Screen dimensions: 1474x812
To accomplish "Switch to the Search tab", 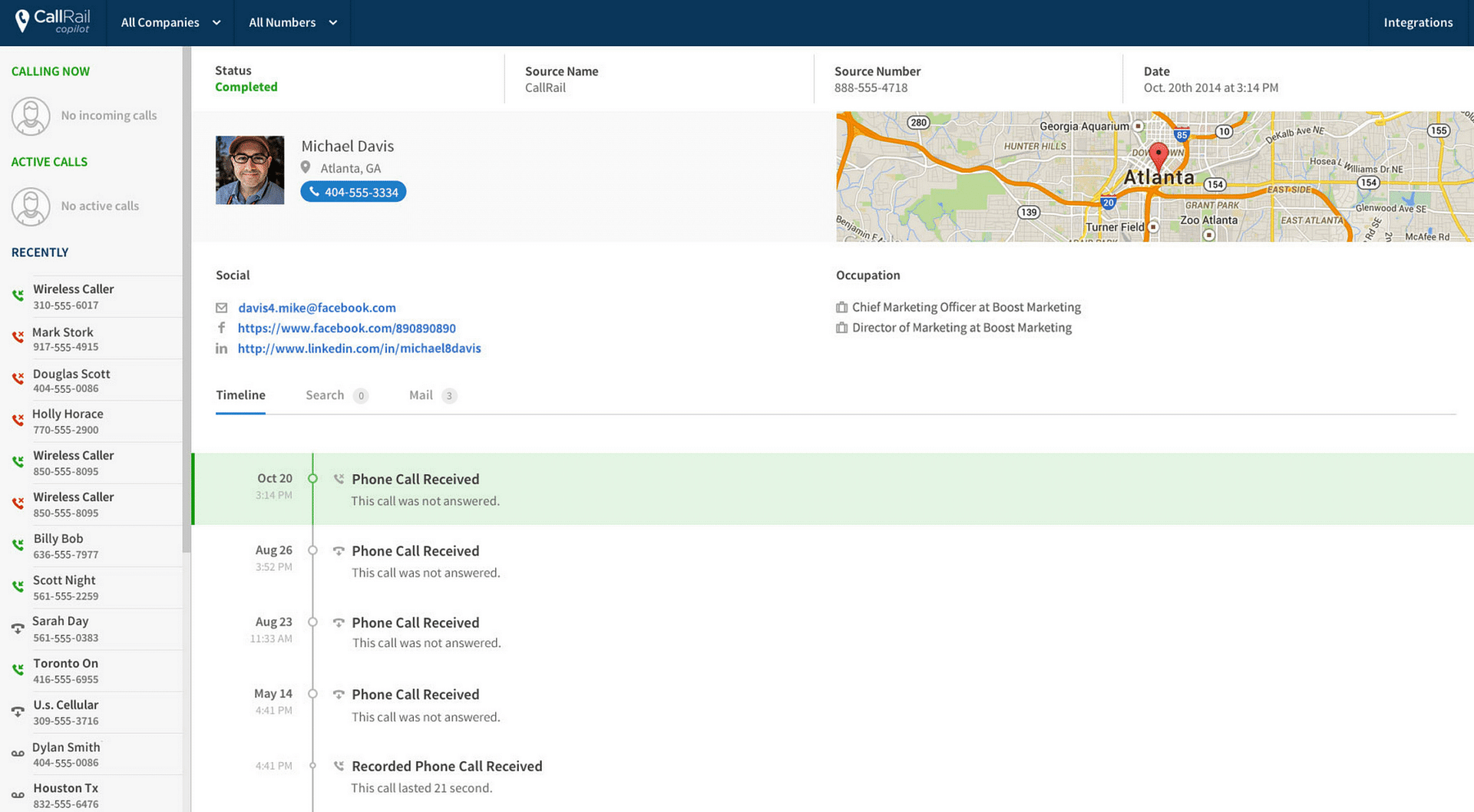I will 324,395.
